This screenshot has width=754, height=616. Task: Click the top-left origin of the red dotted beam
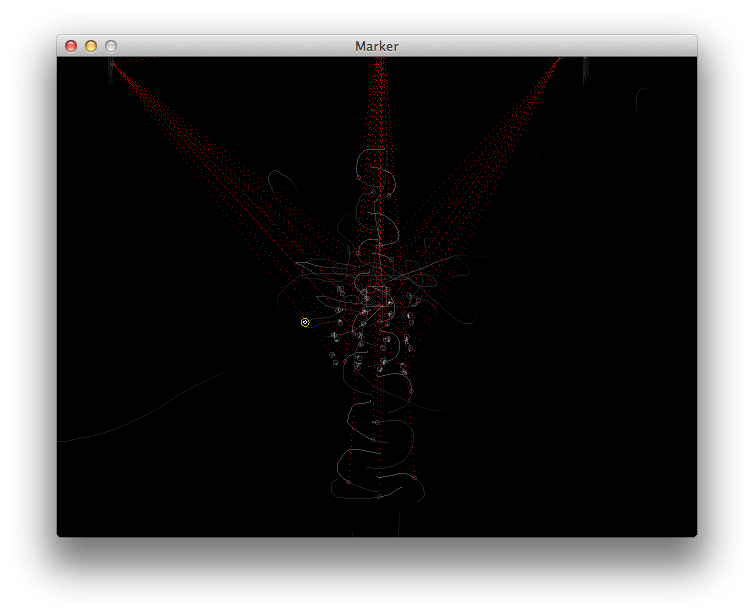111,62
